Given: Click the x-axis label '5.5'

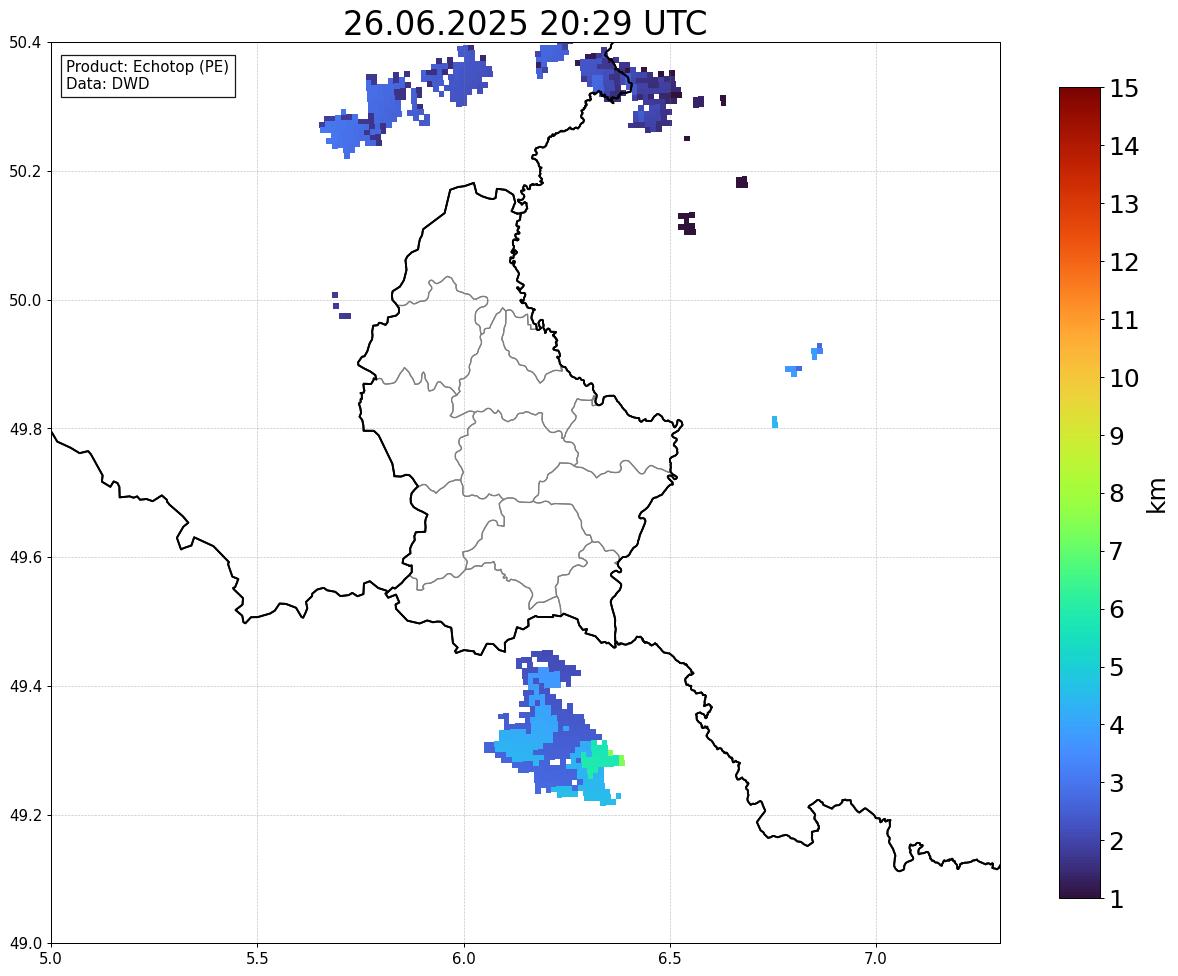Looking at the screenshot, I should pyautogui.click(x=257, y=959).
